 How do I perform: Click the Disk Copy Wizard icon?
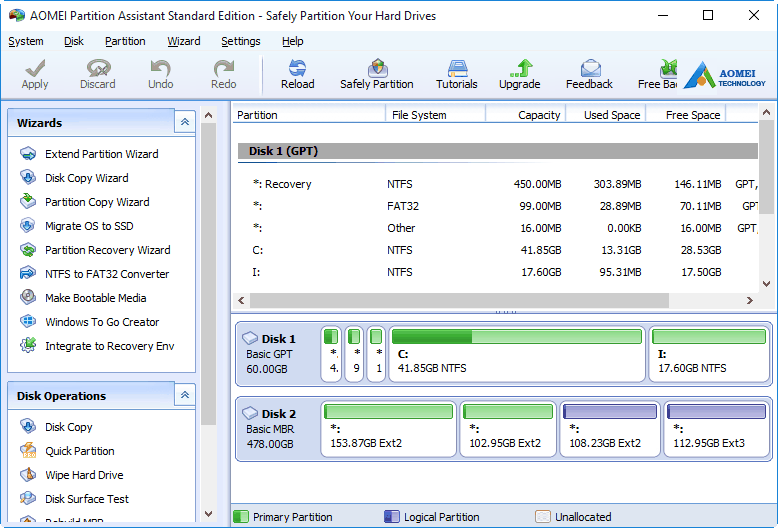pos(28,178)
